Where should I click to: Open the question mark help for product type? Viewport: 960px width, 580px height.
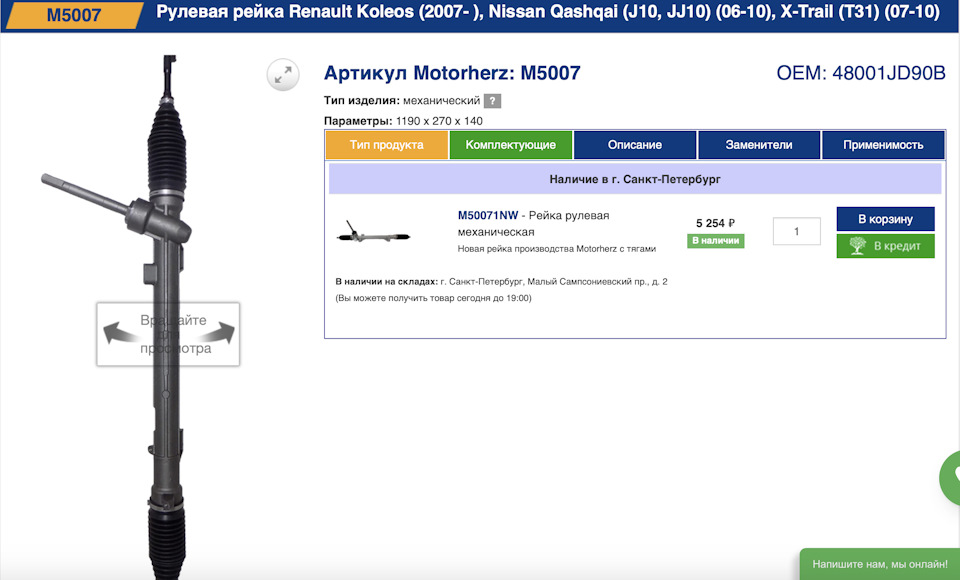pyautogui.click(x=492, y=101)
